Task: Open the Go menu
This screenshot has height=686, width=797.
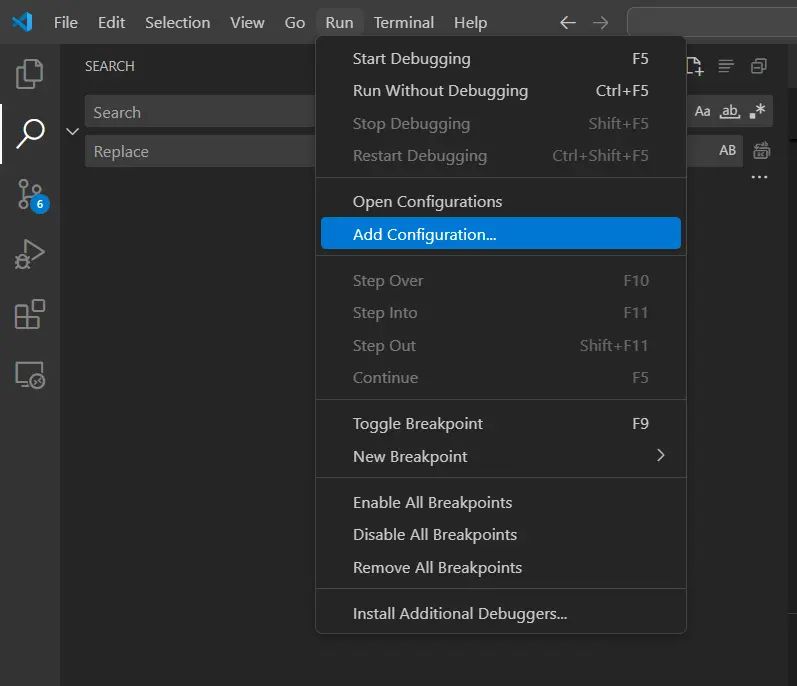Action: point(294,22)
